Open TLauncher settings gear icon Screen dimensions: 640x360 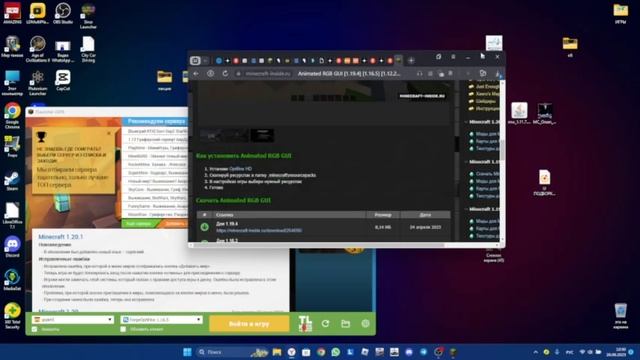pos(365,324)
